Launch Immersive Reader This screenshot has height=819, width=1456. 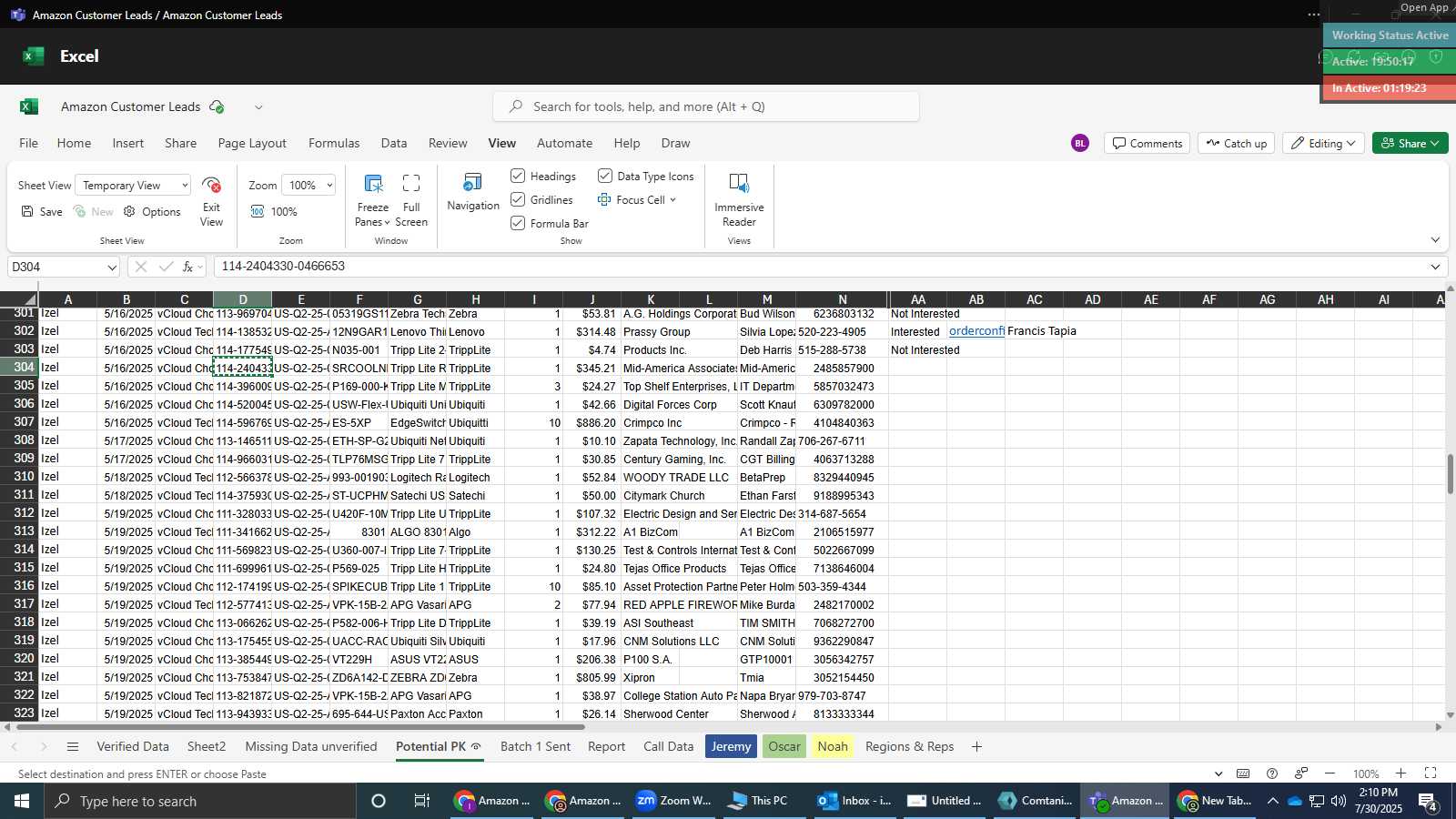pyautogui.click(x=739, y=199)
